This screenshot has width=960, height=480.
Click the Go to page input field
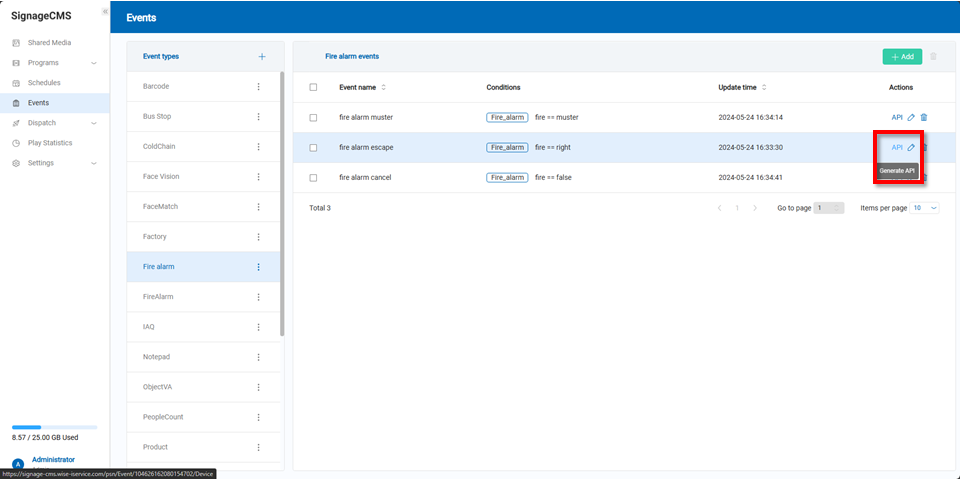(828, 208)
